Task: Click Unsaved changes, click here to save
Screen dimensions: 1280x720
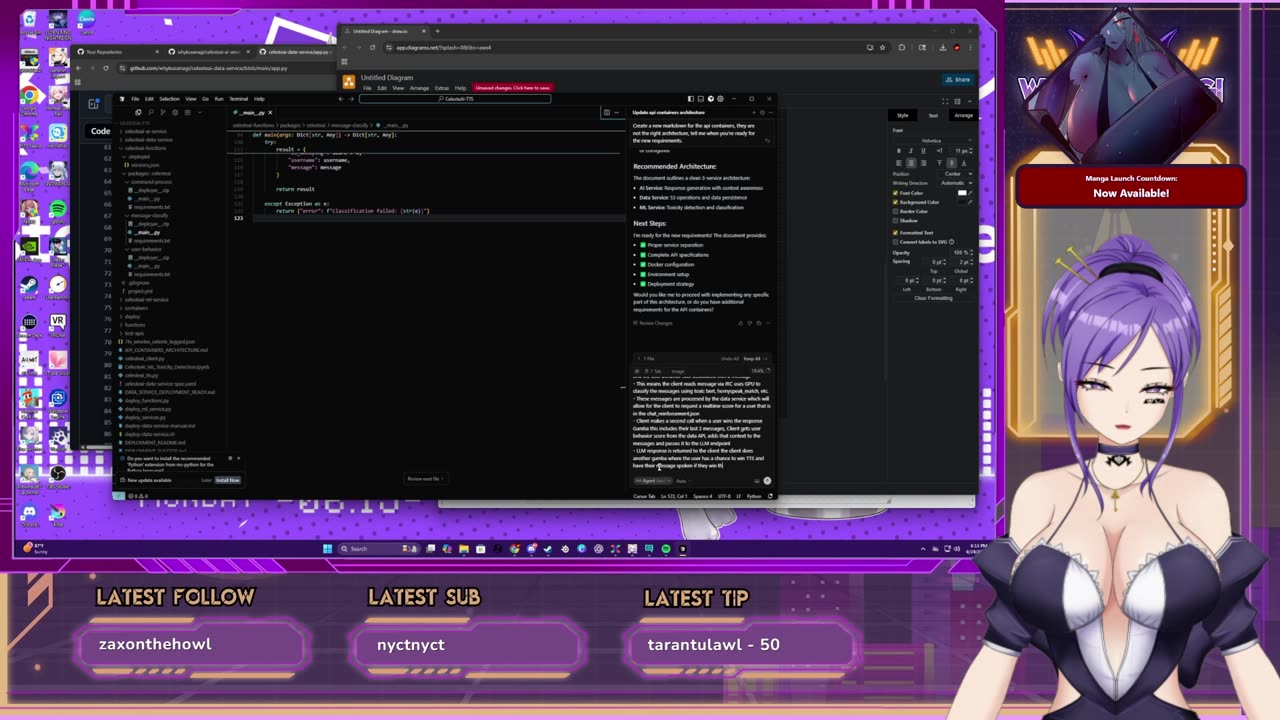Action: [512, 87]
